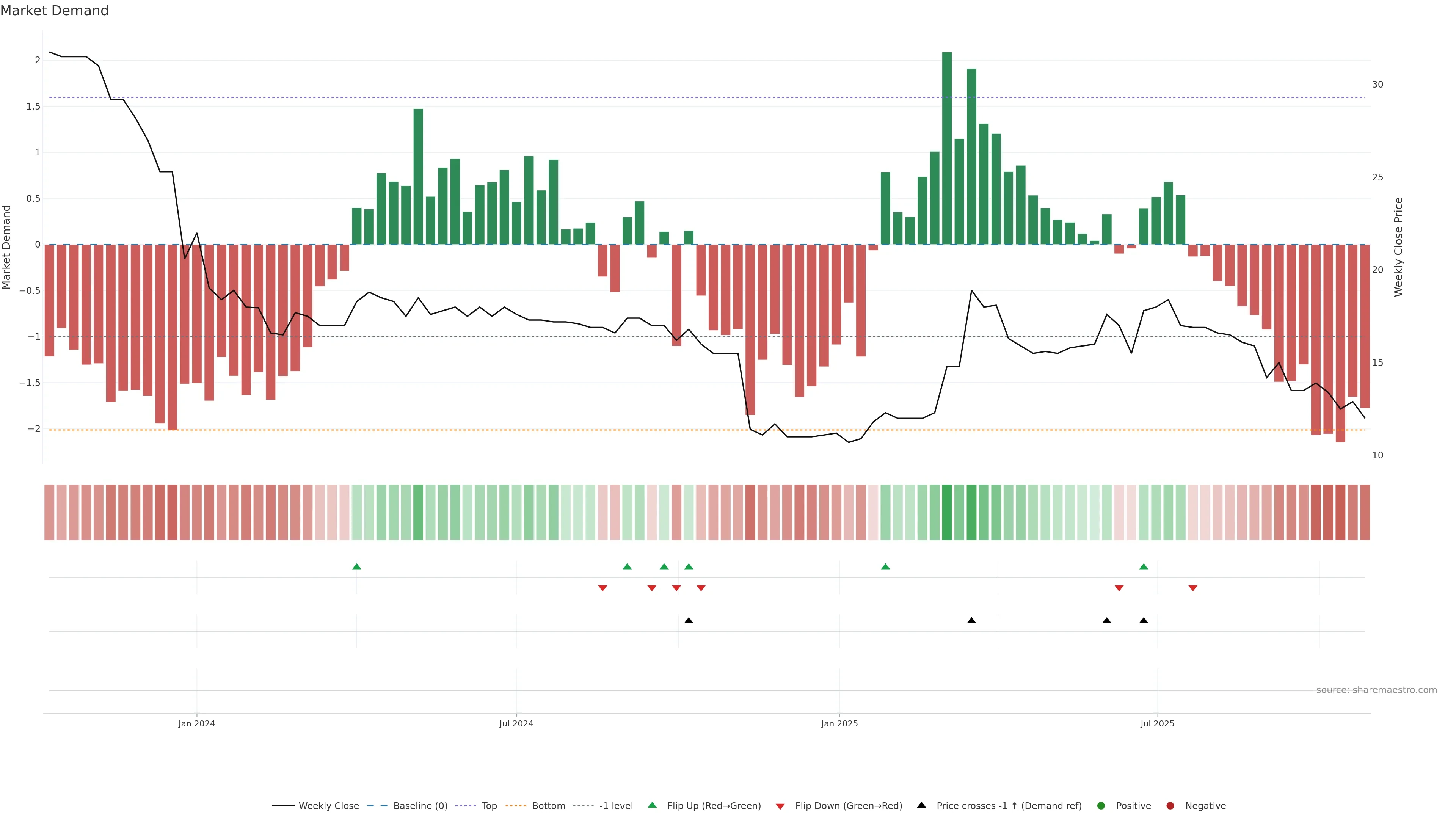The image size is (1456, 819).
Task: Click the Jul 2024 axis label
Action: [516, 723]
